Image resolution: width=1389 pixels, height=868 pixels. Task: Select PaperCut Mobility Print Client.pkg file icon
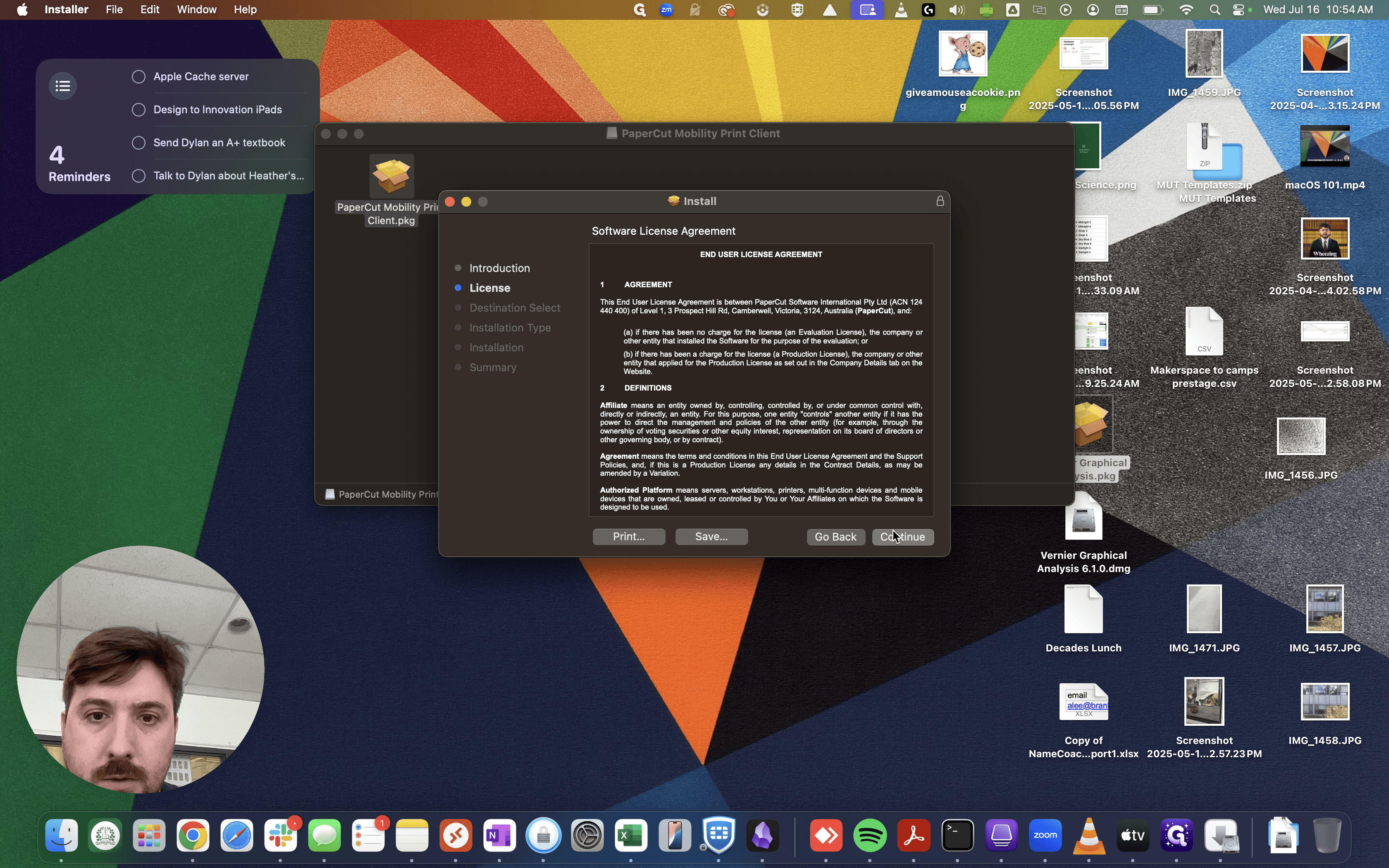point(392,176)
